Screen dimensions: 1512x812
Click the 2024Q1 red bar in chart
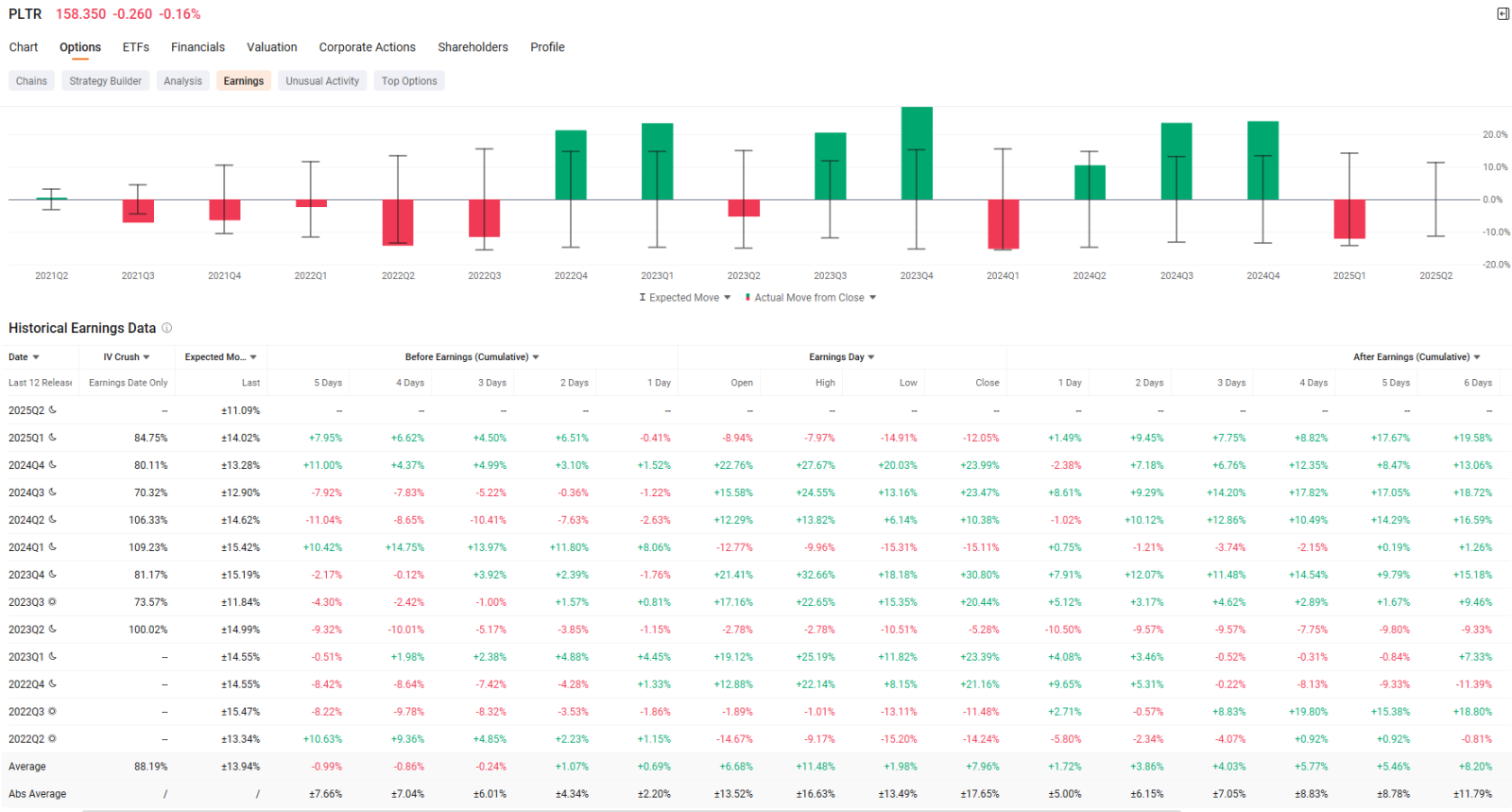tap(1004, 224)
